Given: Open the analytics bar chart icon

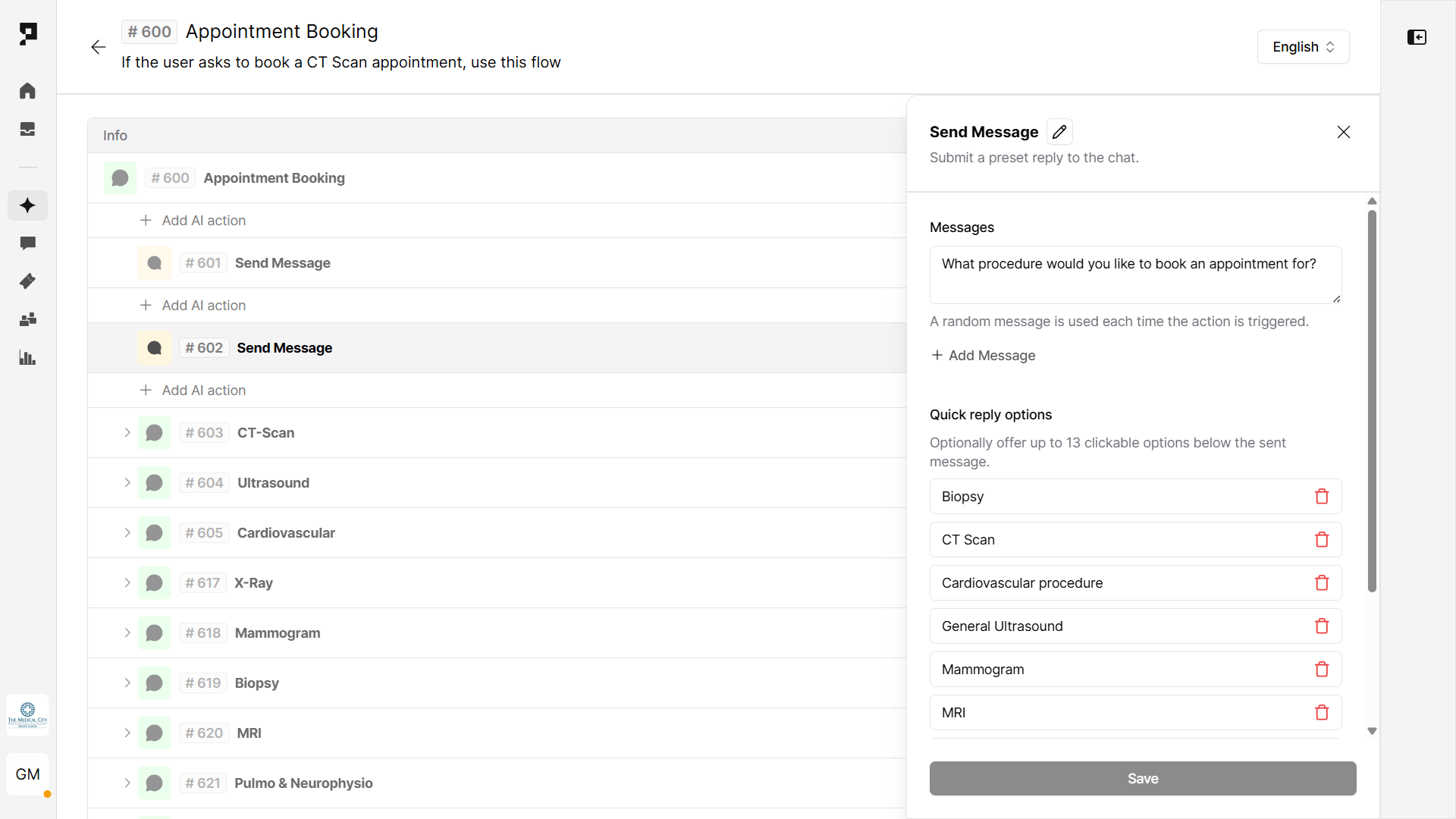Looking at the screenshot, I should pos(28,358).
